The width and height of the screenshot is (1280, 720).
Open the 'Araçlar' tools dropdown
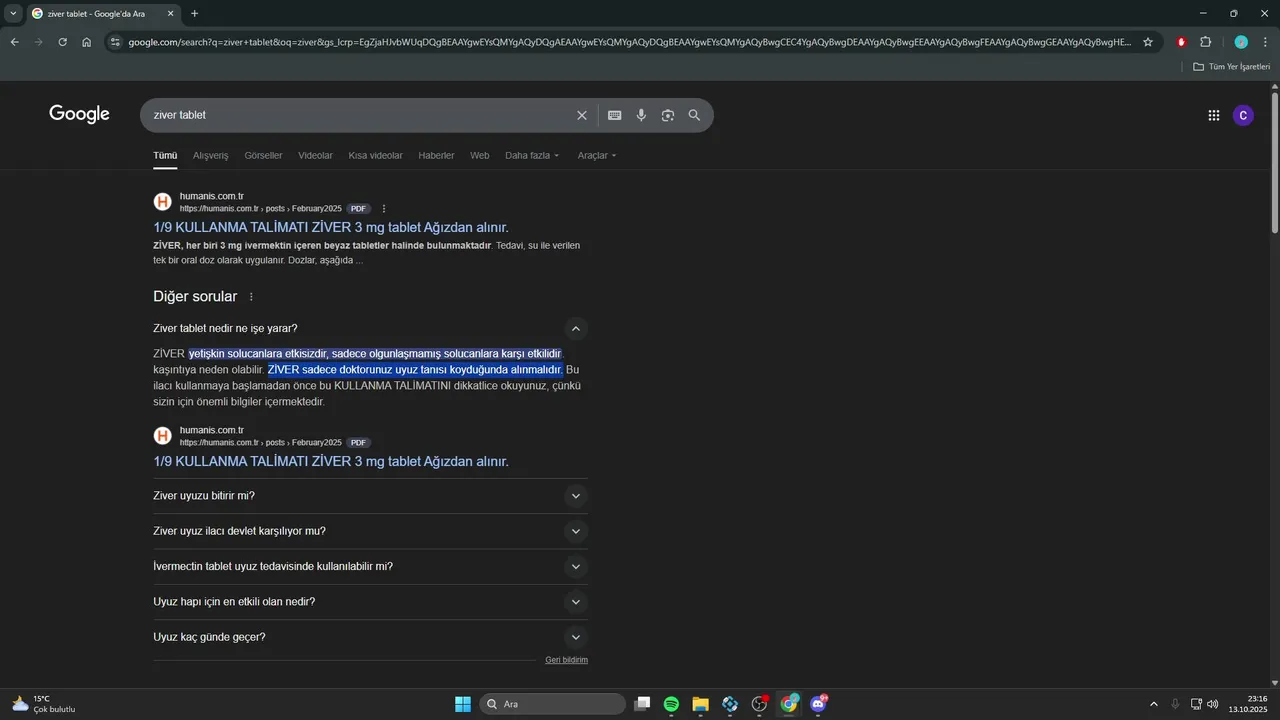pyautogui.click(x=597, y=155)
